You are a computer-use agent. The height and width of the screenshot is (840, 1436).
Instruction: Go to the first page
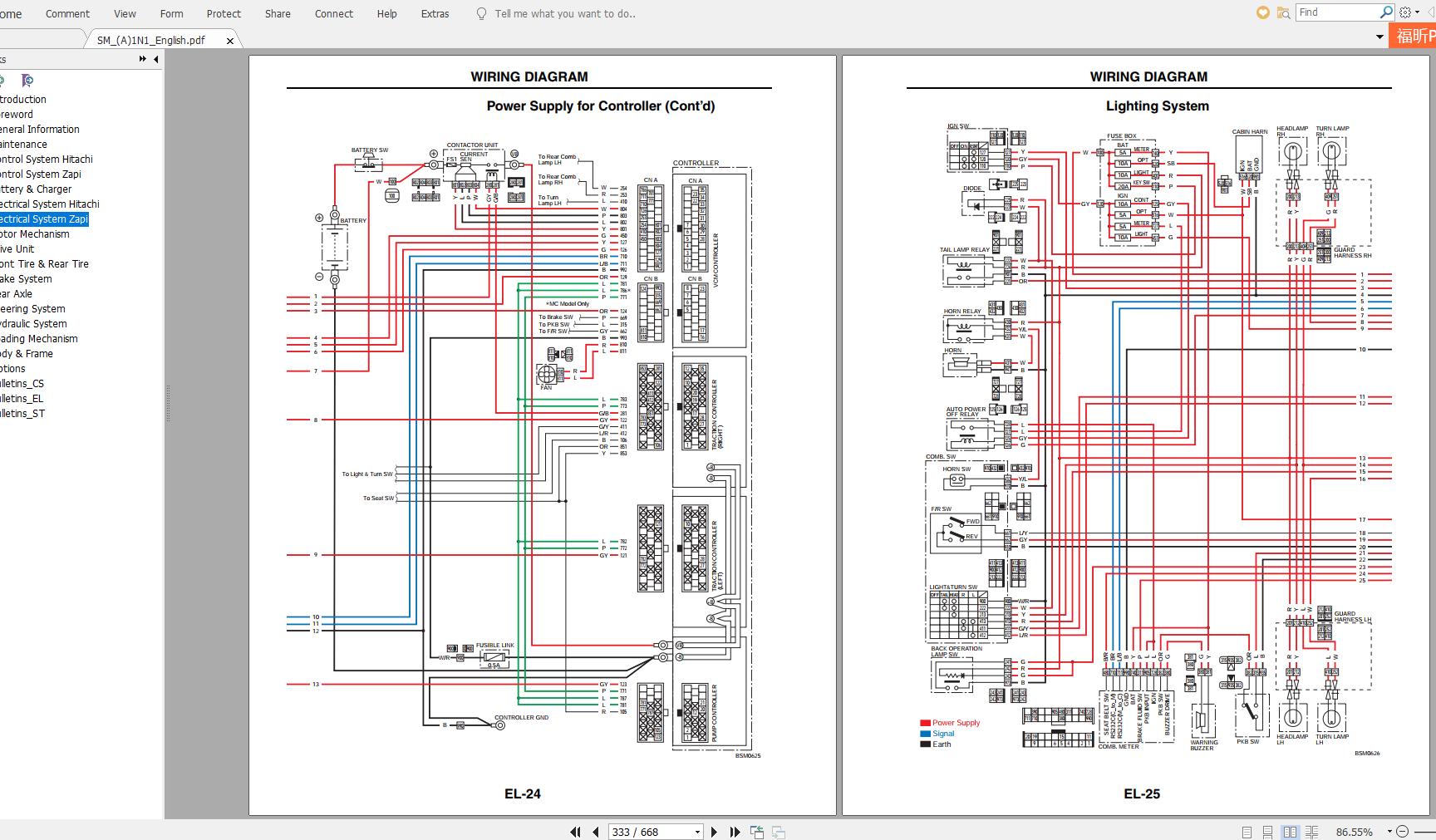coord(575,832)
